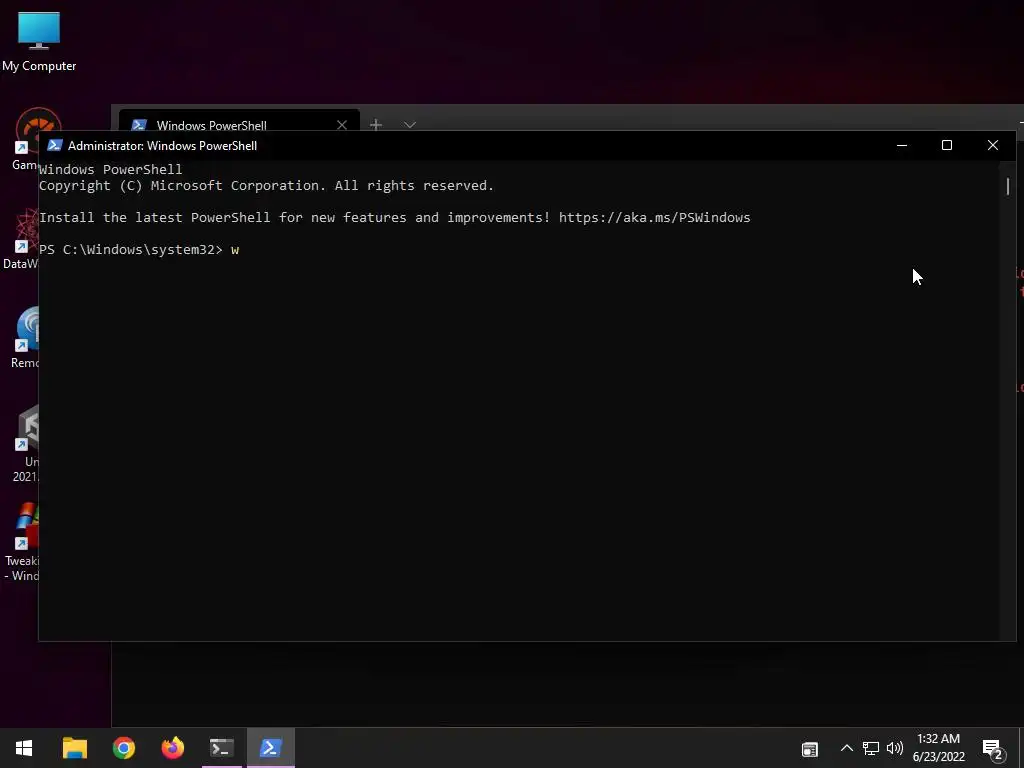This screenshot has height=768, width=1024.
Task: Open News and interests tray icon
Action: tap(810, 749)
